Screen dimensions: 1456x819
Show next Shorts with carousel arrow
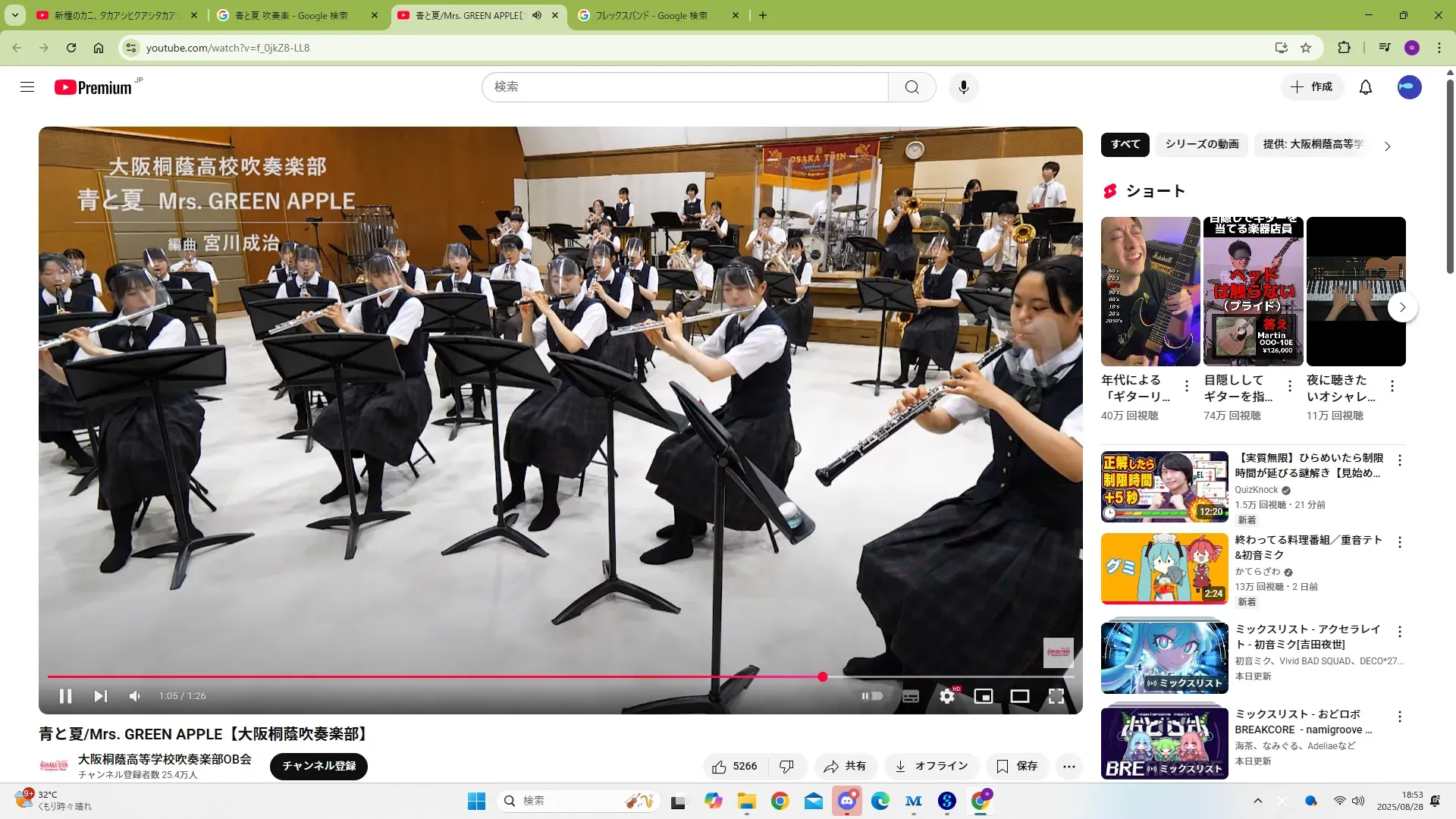coord(1403,307)
